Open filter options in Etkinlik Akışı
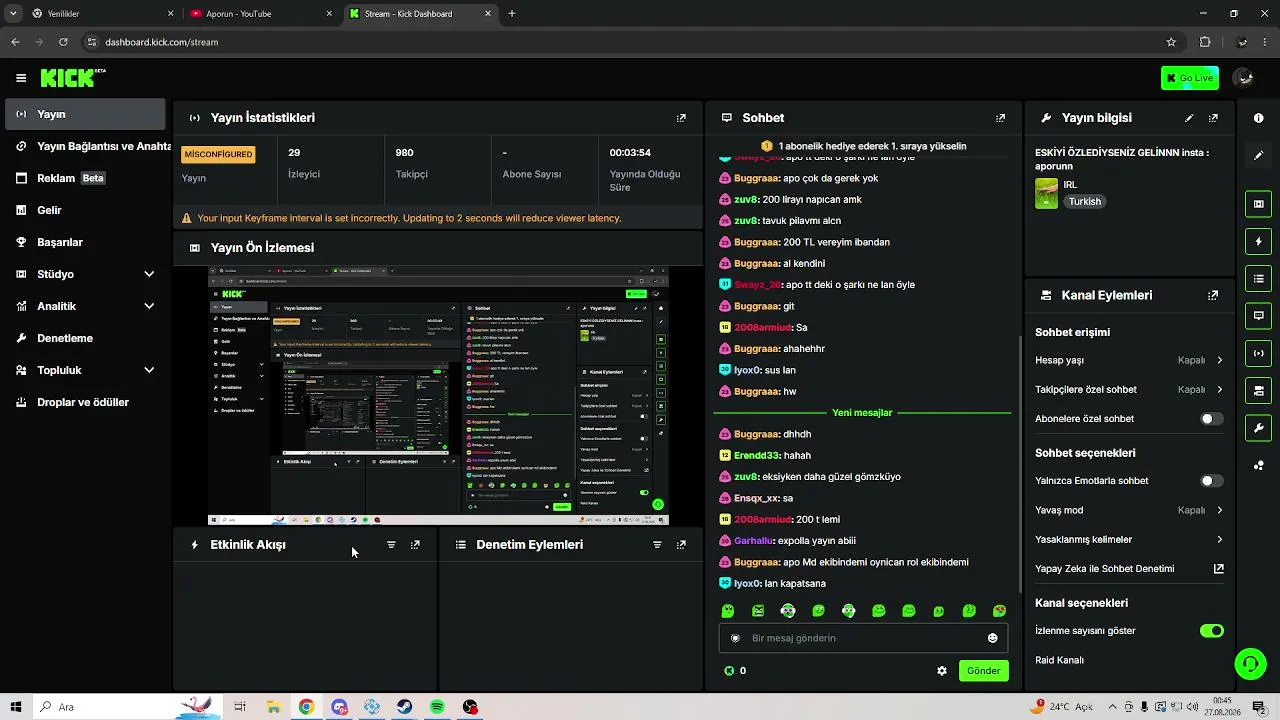1280x720 pixels. click(x=391, y=545)
